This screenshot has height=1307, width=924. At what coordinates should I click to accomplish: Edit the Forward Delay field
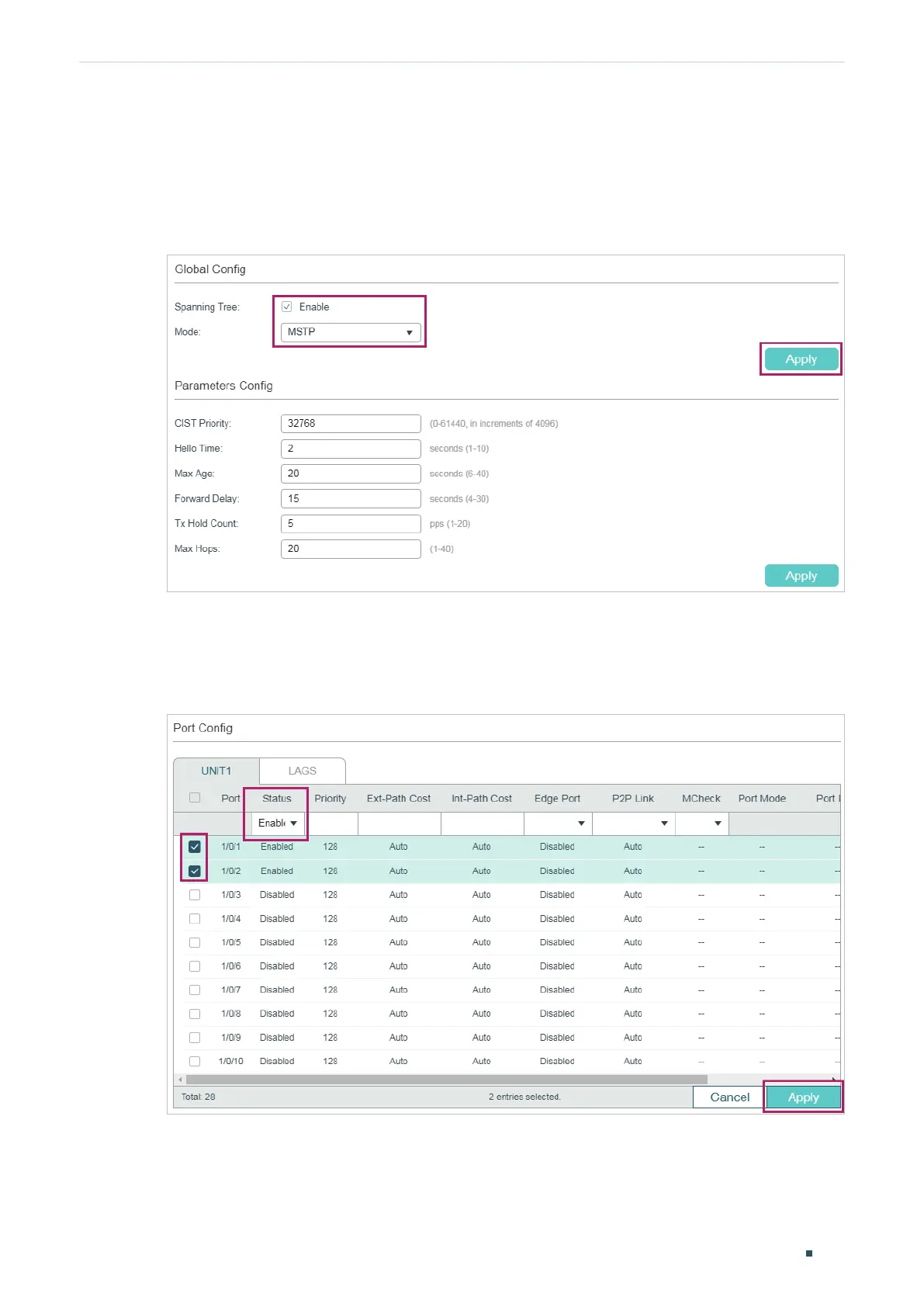point(351,498)
